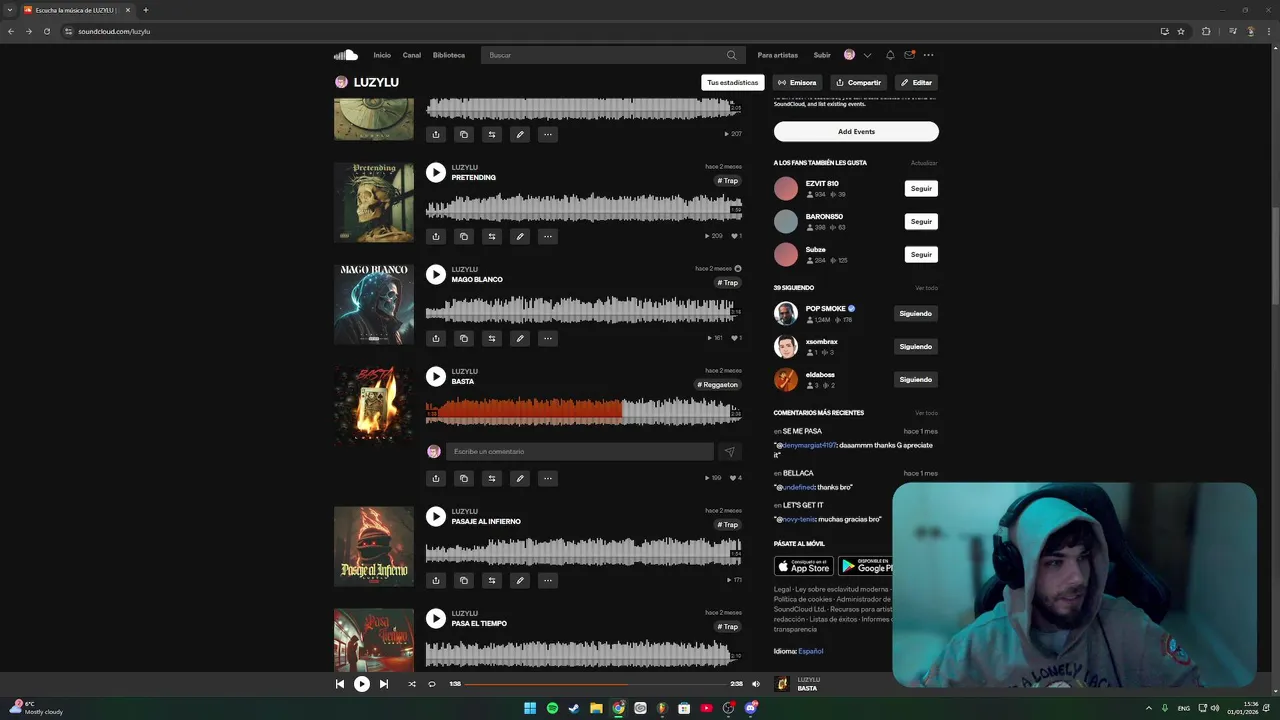Click the SoundCloud logo
This screenshot has width=1280, height=720.
click(x=346, y=55)
